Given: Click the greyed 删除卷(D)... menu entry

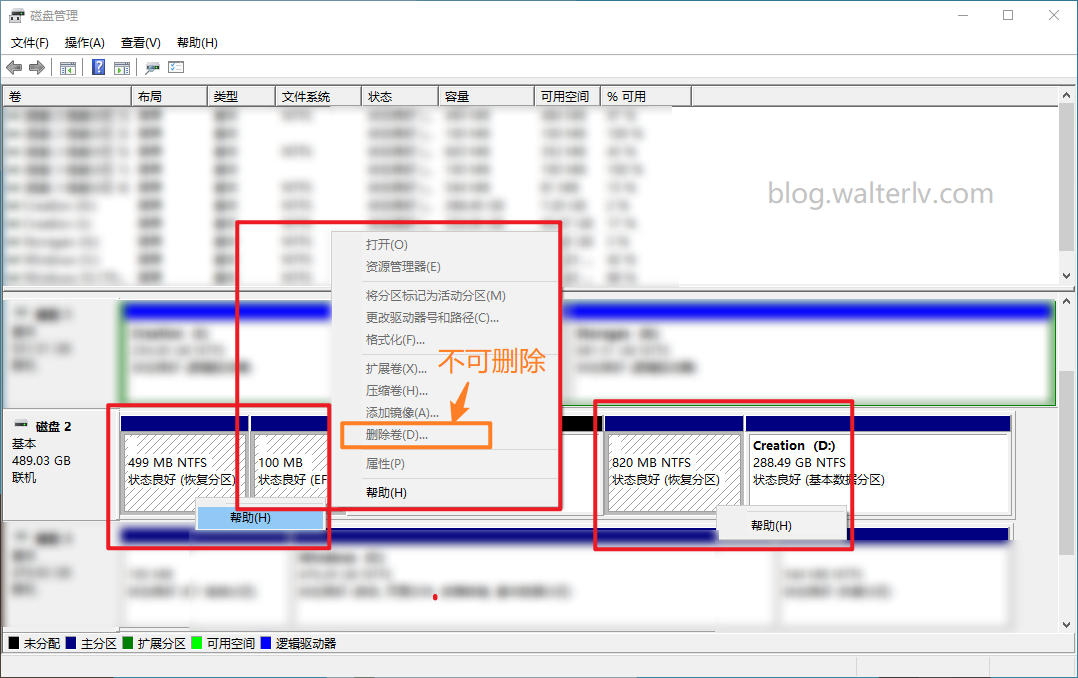Looking at the screenshot, I should (397, 435).
